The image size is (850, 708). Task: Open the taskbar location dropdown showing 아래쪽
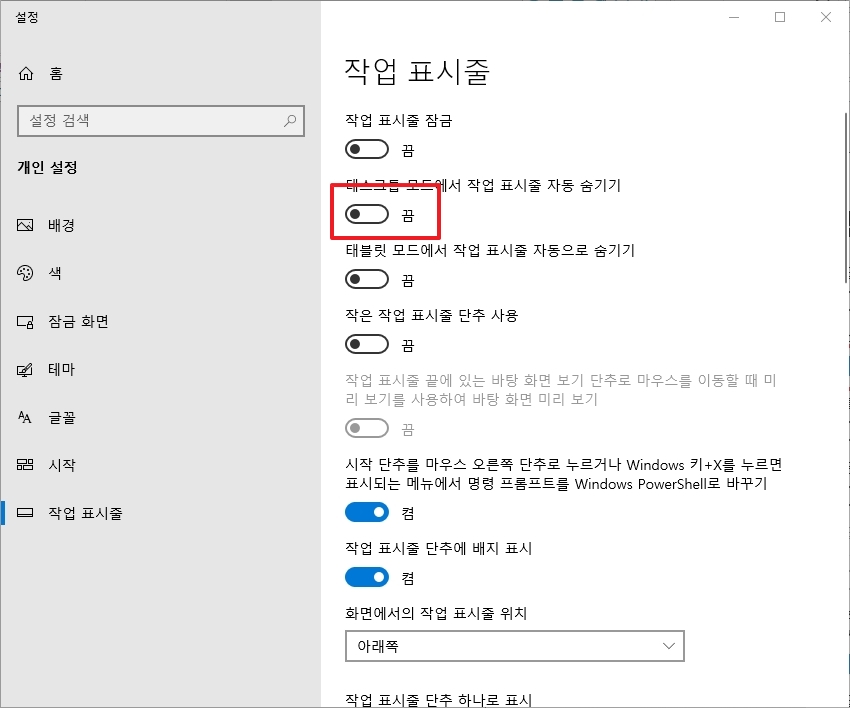point(515,646)
